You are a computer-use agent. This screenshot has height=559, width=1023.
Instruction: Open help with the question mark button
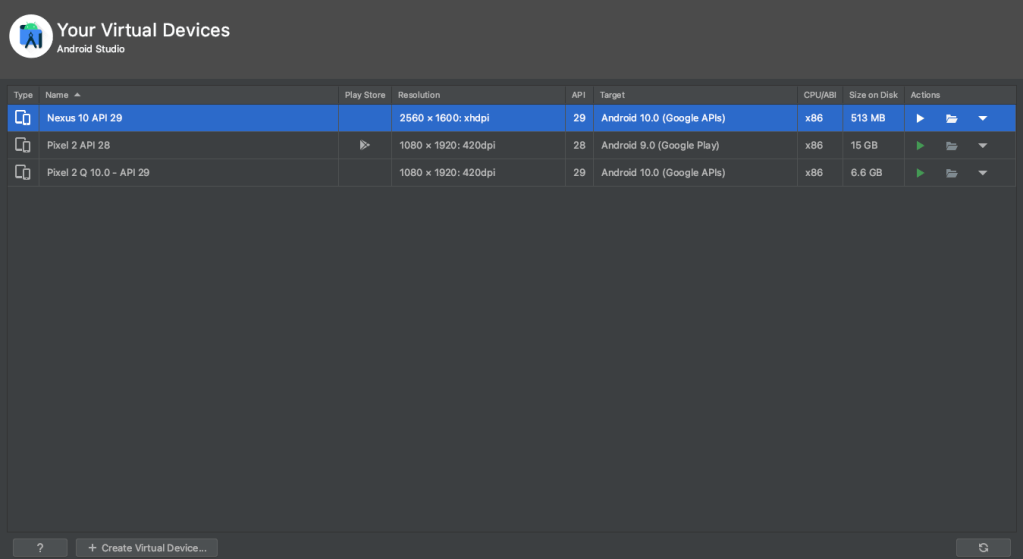pyautogui.click(x=40, y=547)
